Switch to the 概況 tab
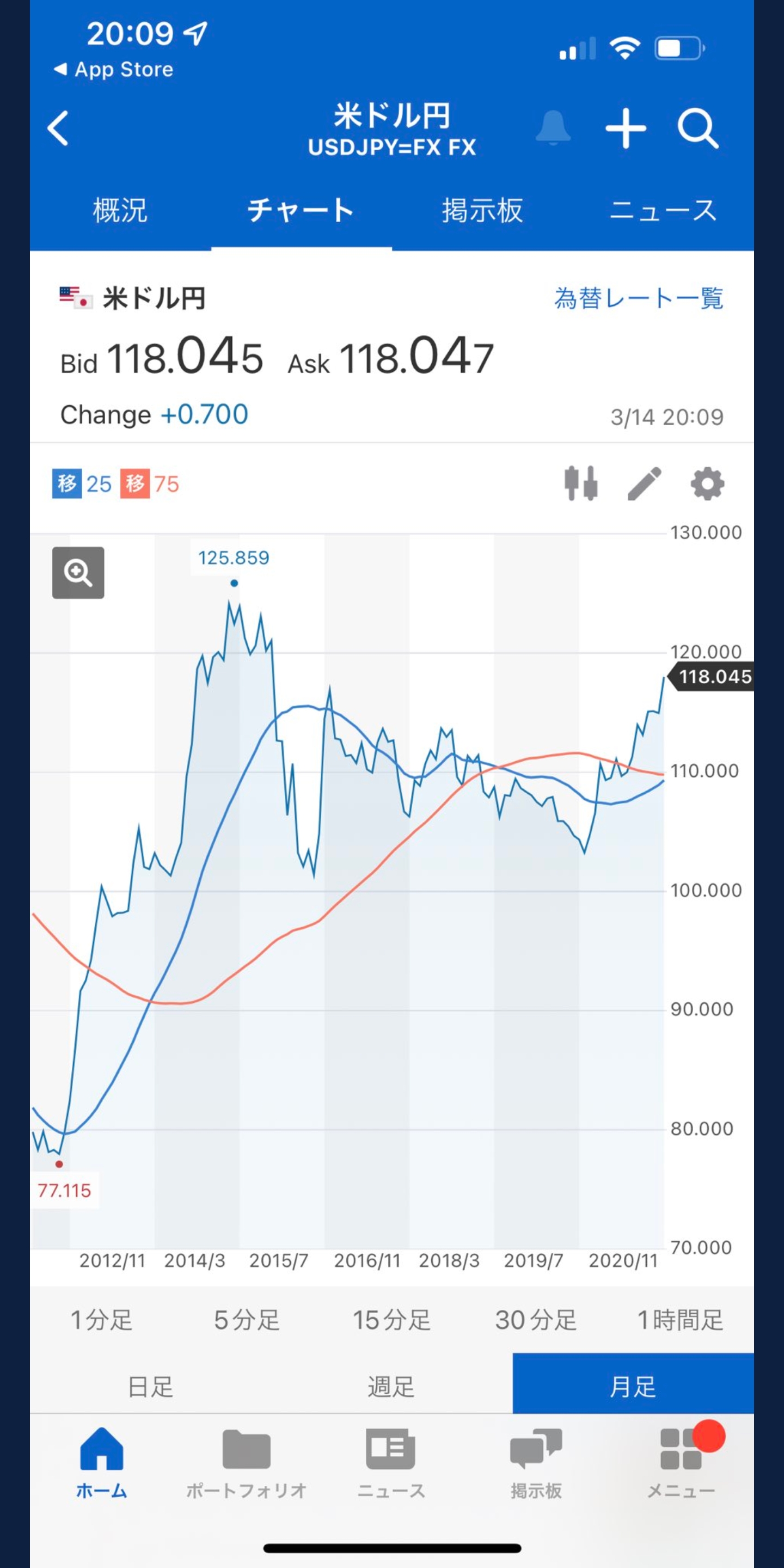Image resolution: width=784 pixels, height=1568 pixels. pos(120,211)
